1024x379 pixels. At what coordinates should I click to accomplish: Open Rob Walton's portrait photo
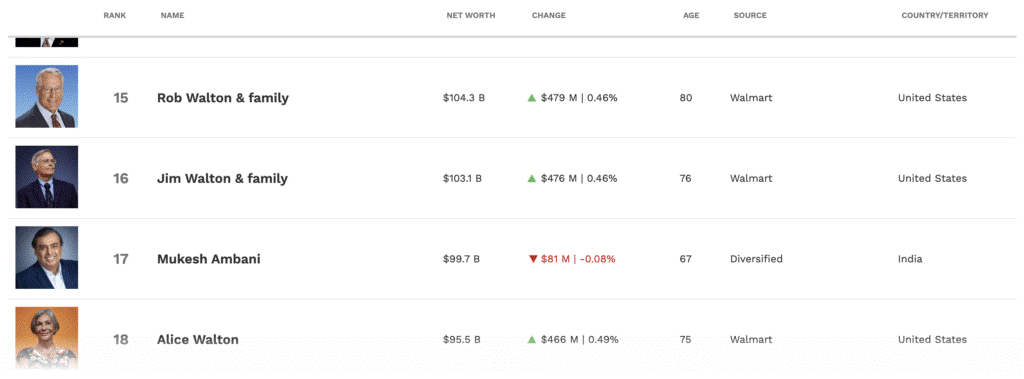pos(47,97)
